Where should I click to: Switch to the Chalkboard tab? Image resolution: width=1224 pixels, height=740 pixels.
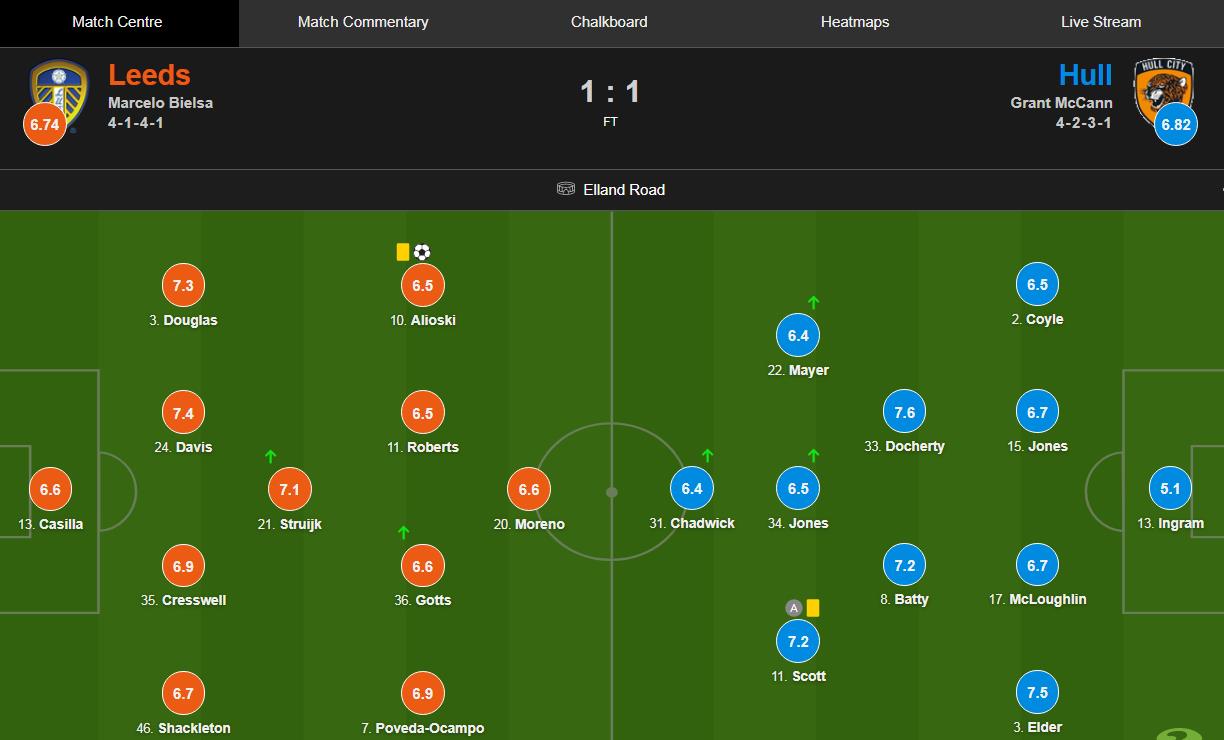click(609, 22)
